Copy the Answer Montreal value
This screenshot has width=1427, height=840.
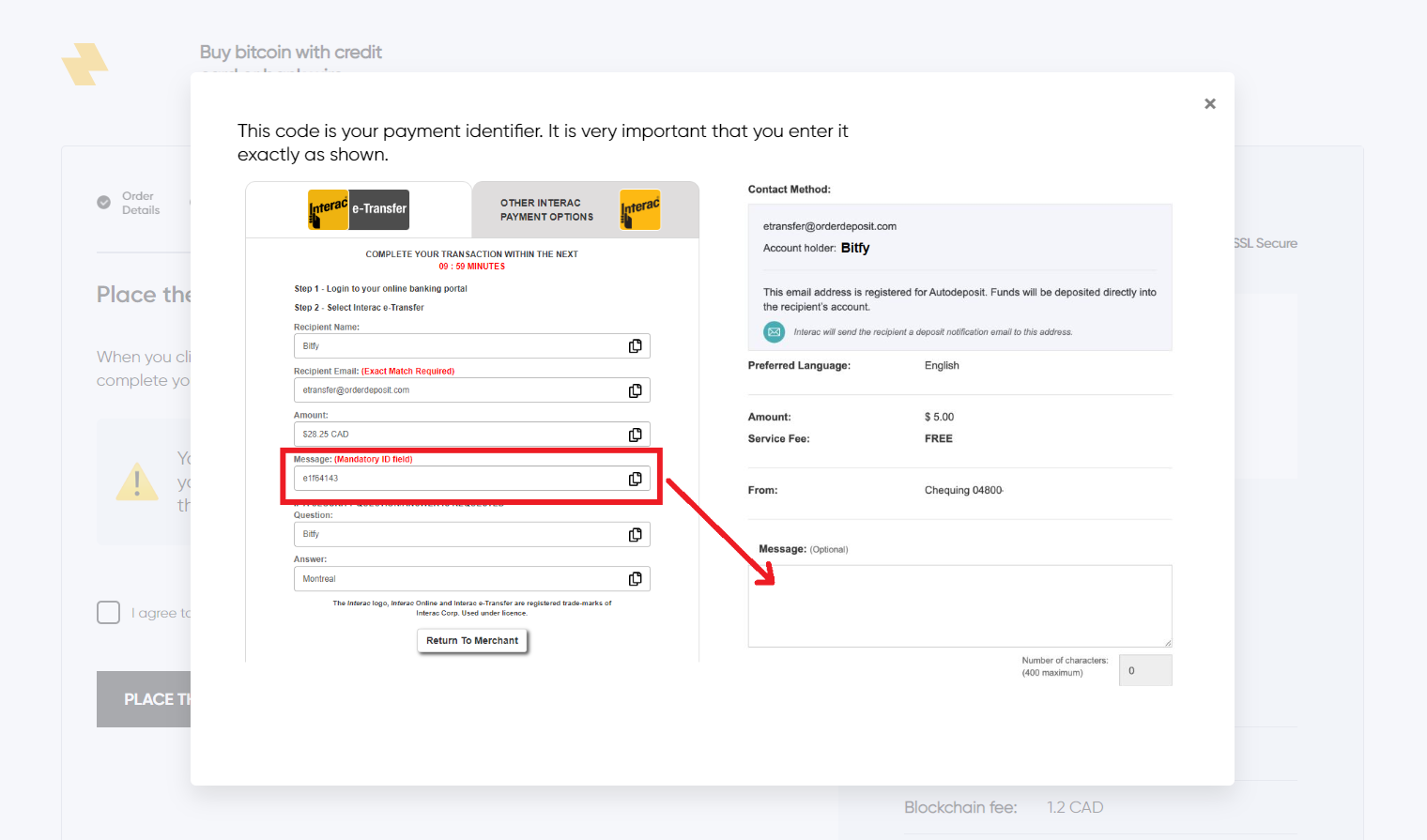[636, 579]
